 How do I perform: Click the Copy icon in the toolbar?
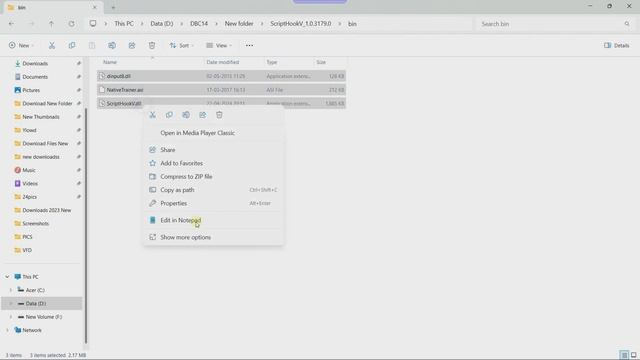point(72,45)
